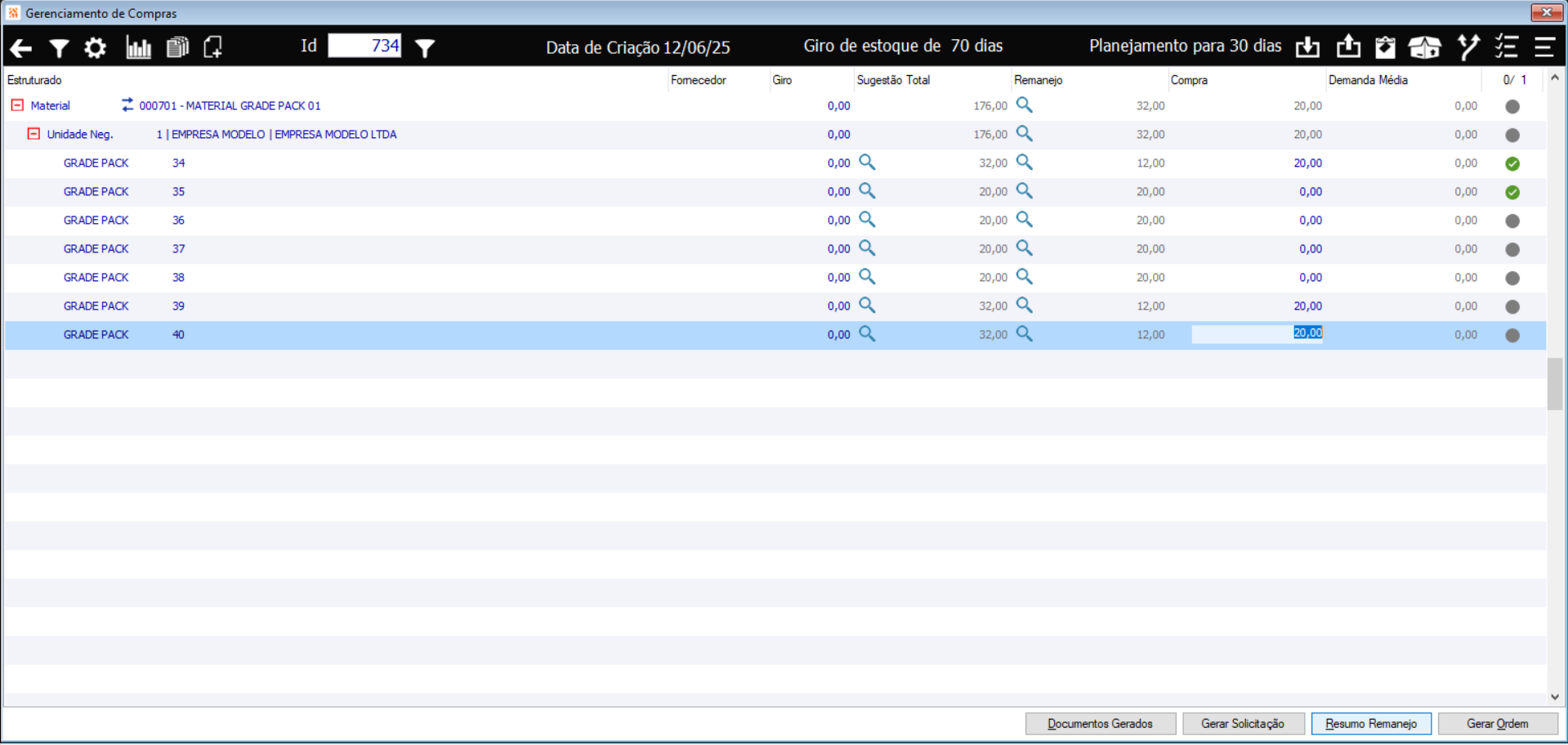Click the swap arrows icon beside Material

pos(127,105)
